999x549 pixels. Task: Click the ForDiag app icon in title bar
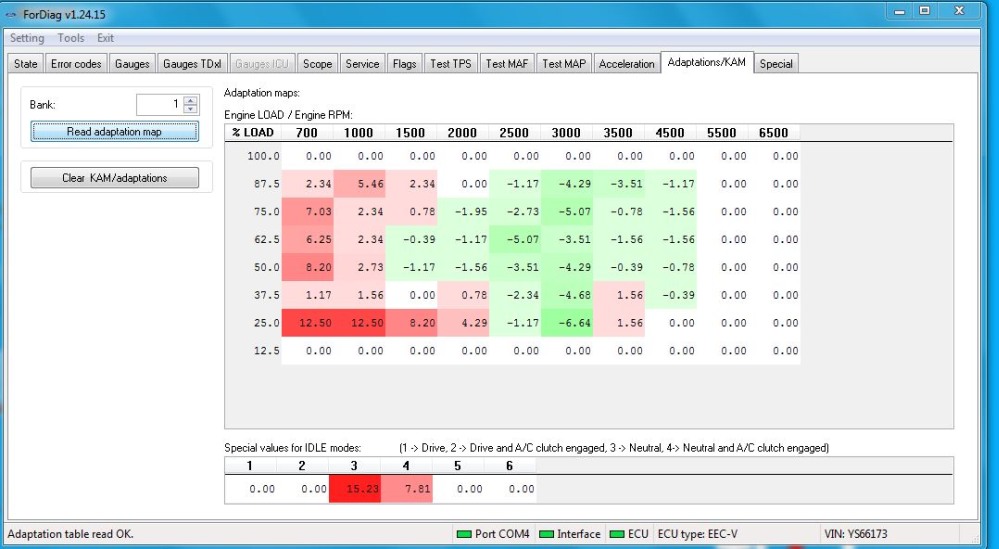coord(12,12)
